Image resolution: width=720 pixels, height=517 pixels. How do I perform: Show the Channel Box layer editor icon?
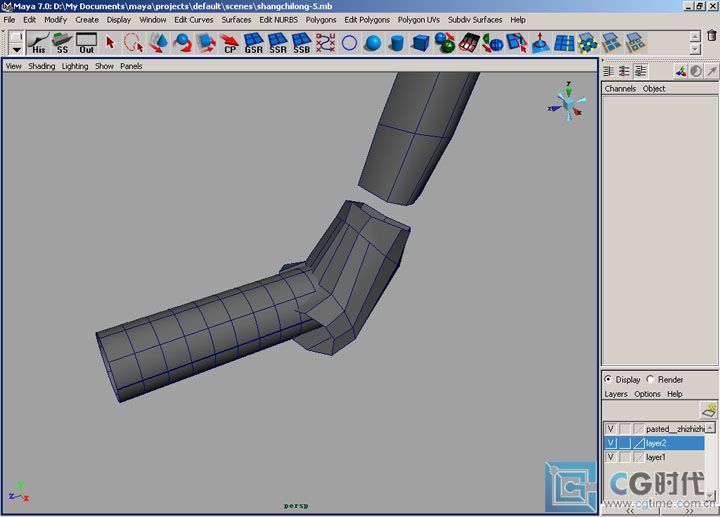(640, 71)
